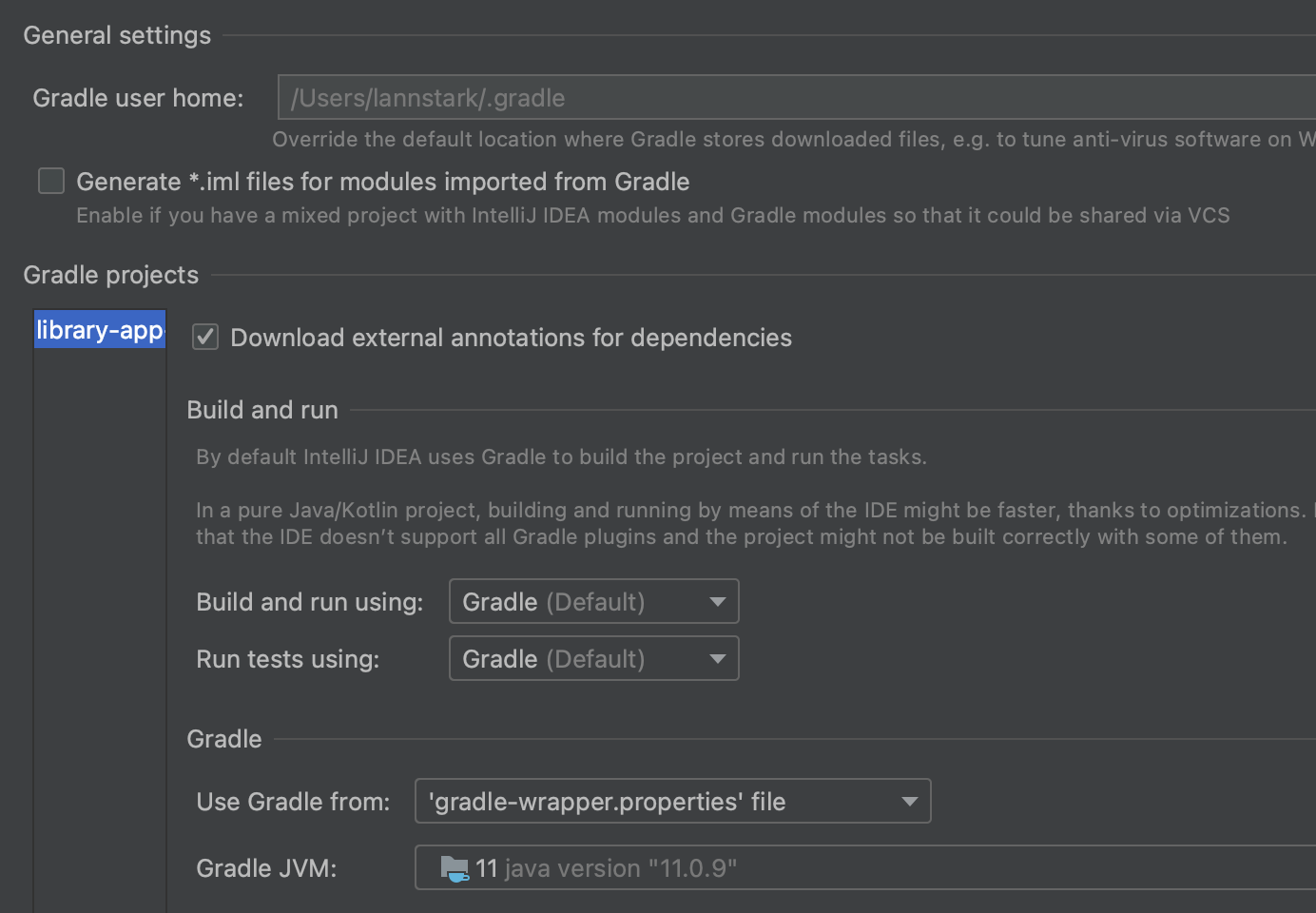Image resolution: width=1316 pixels, height=913 pixels.
Task: Click the Gradle user home path field
Action: [797, 98]
